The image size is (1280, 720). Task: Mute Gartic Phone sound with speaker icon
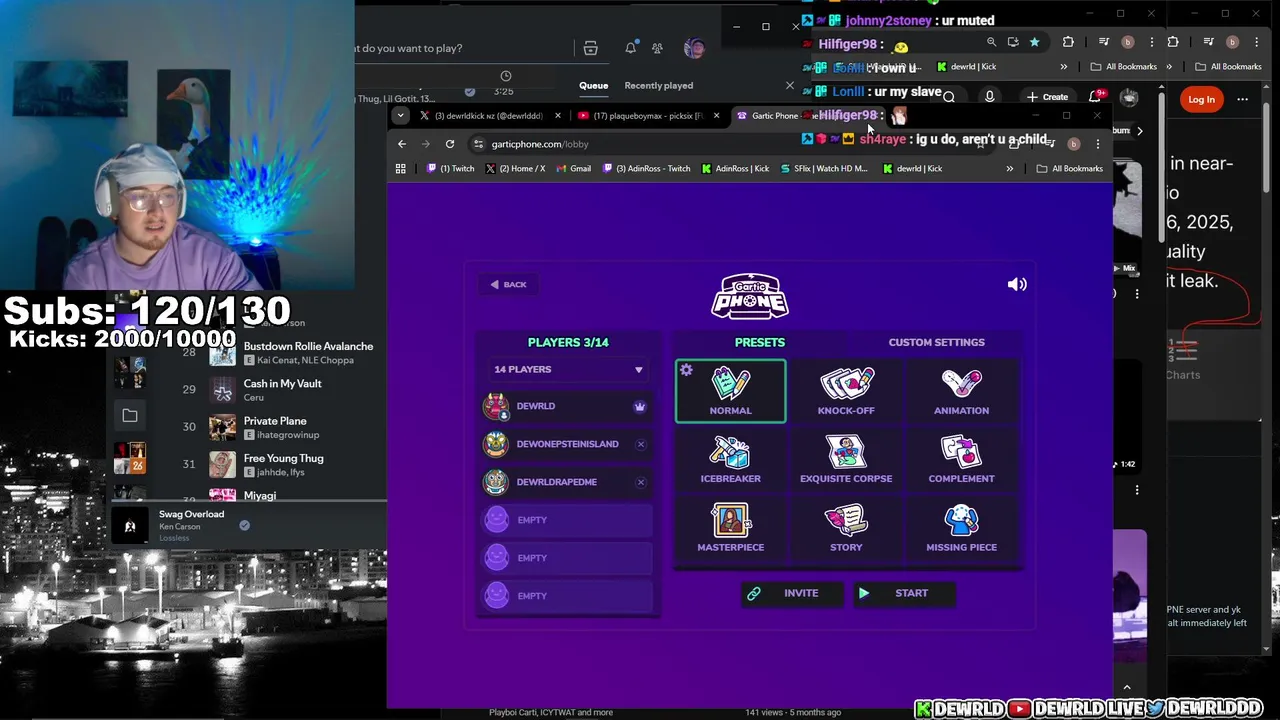pos(1017,284)
